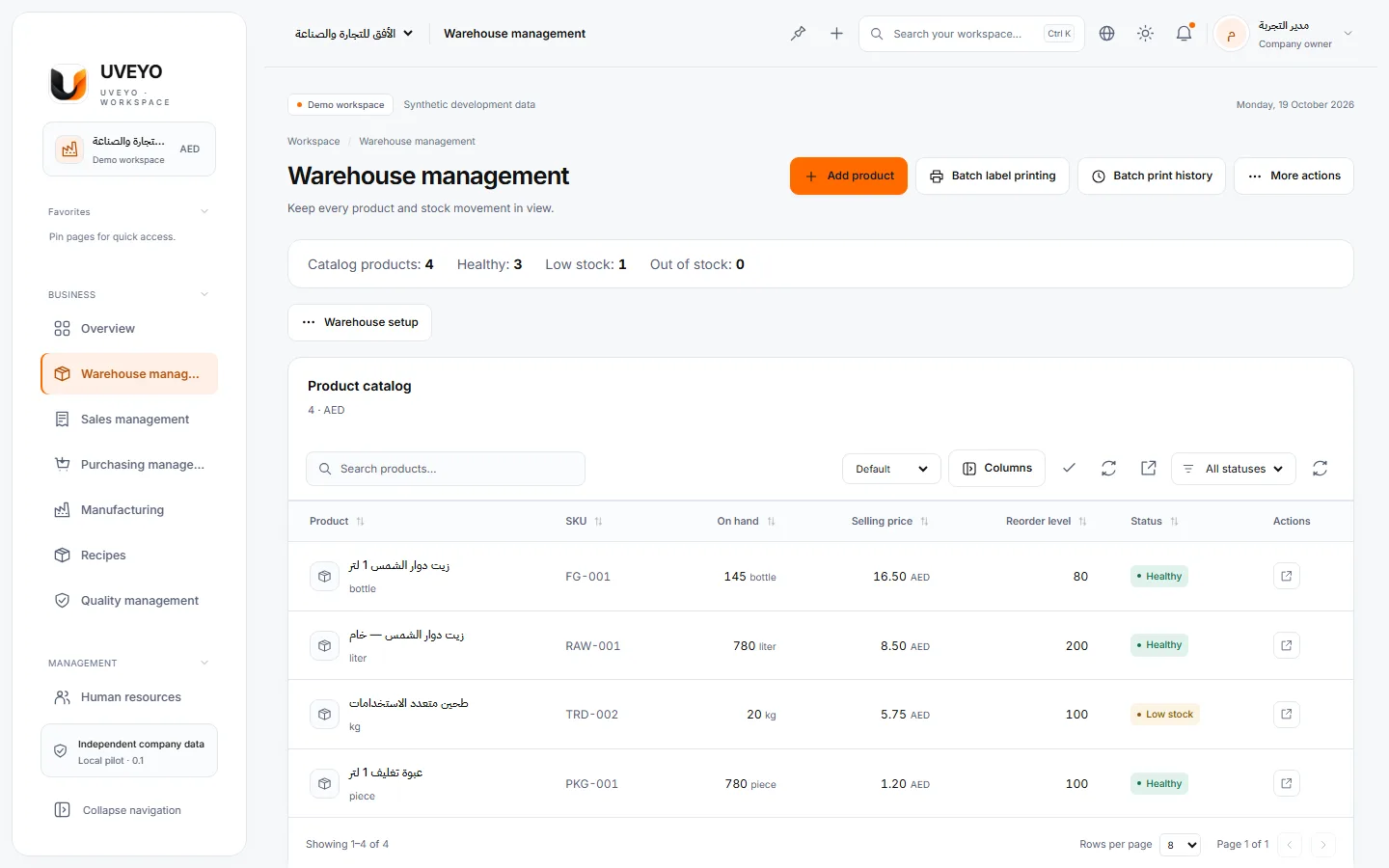Click the previous page arrow
This screenshot has height=868, width=1389.
tap(1290, 845)
